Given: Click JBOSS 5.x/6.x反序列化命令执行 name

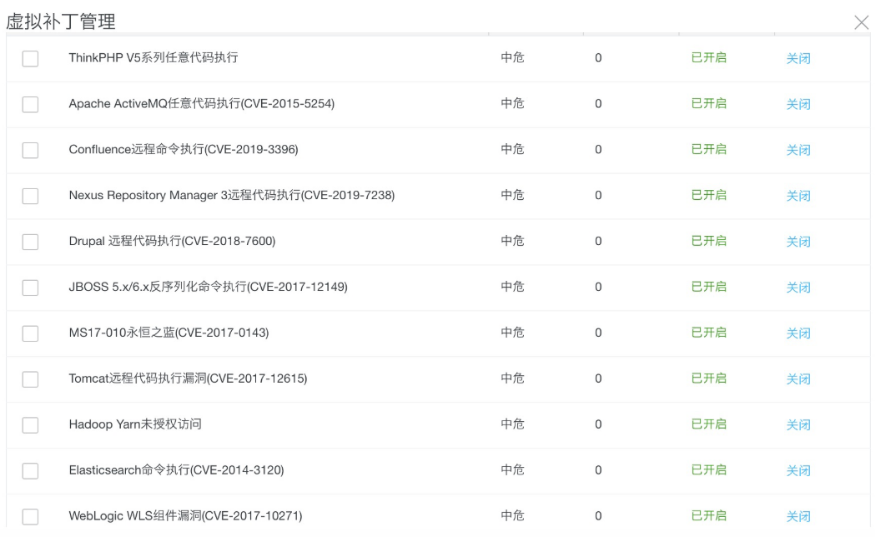Looking at the screenshot, I should pyautogui.click(x=208, y=287).
